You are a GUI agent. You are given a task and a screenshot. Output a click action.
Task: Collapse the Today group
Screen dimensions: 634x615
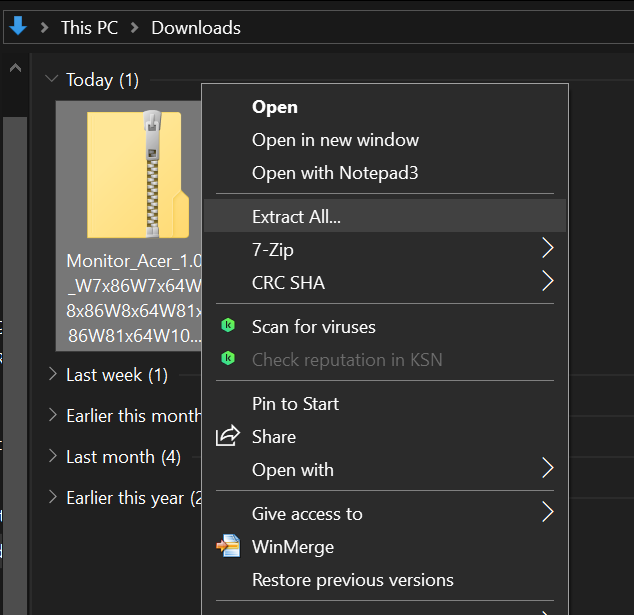(52, 80)
